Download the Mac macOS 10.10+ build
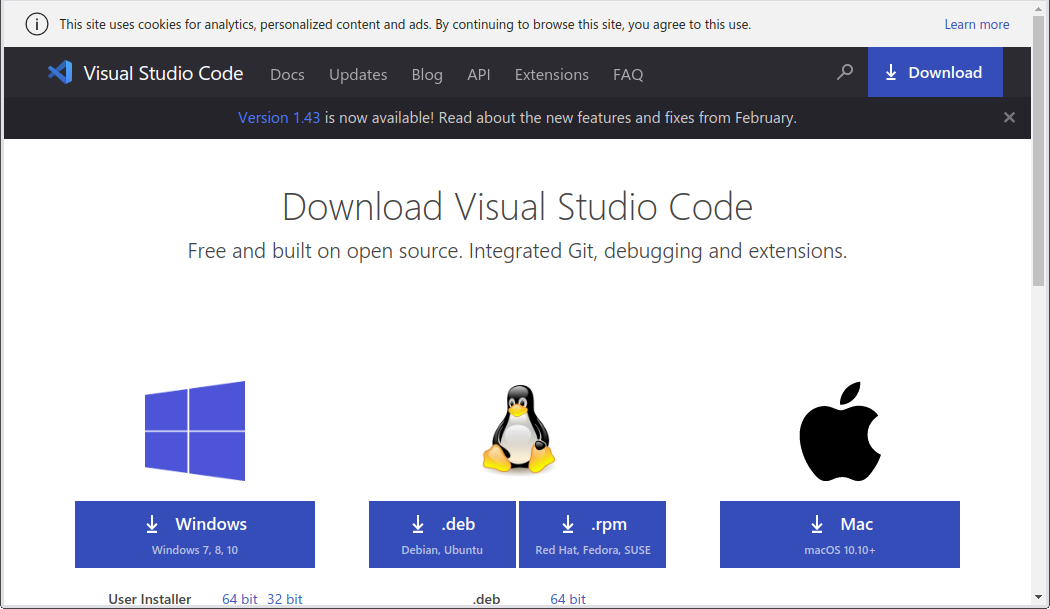1050x609 pixels. 840,535
